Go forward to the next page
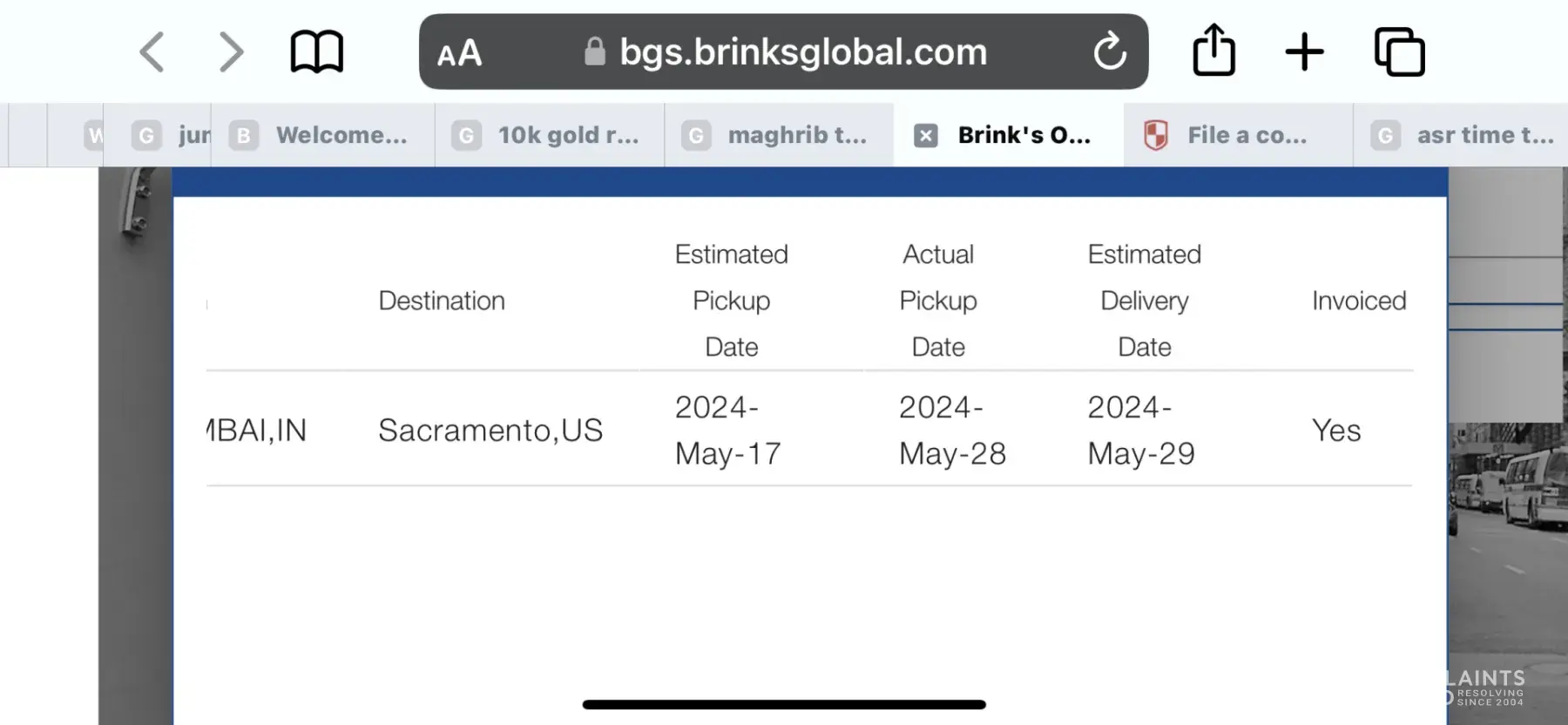The height and width of the screenshot is (725, 1568). pyautogui.click(x=231, y=52)
